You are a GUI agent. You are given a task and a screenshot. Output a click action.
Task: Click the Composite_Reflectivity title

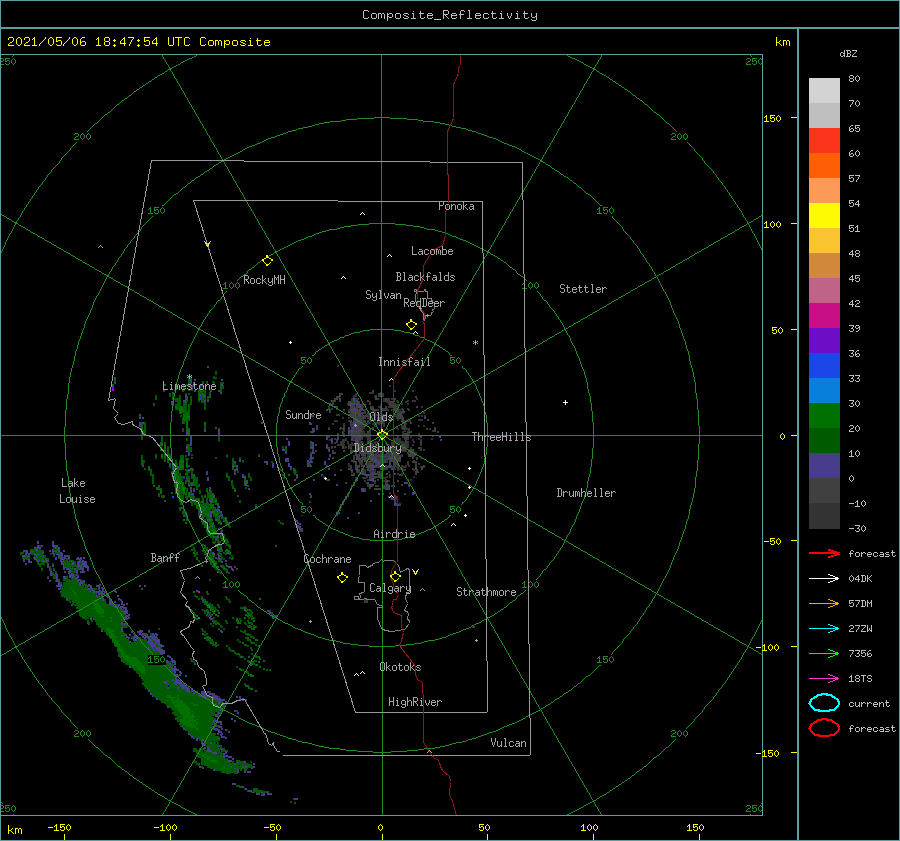tap(450, 15)
